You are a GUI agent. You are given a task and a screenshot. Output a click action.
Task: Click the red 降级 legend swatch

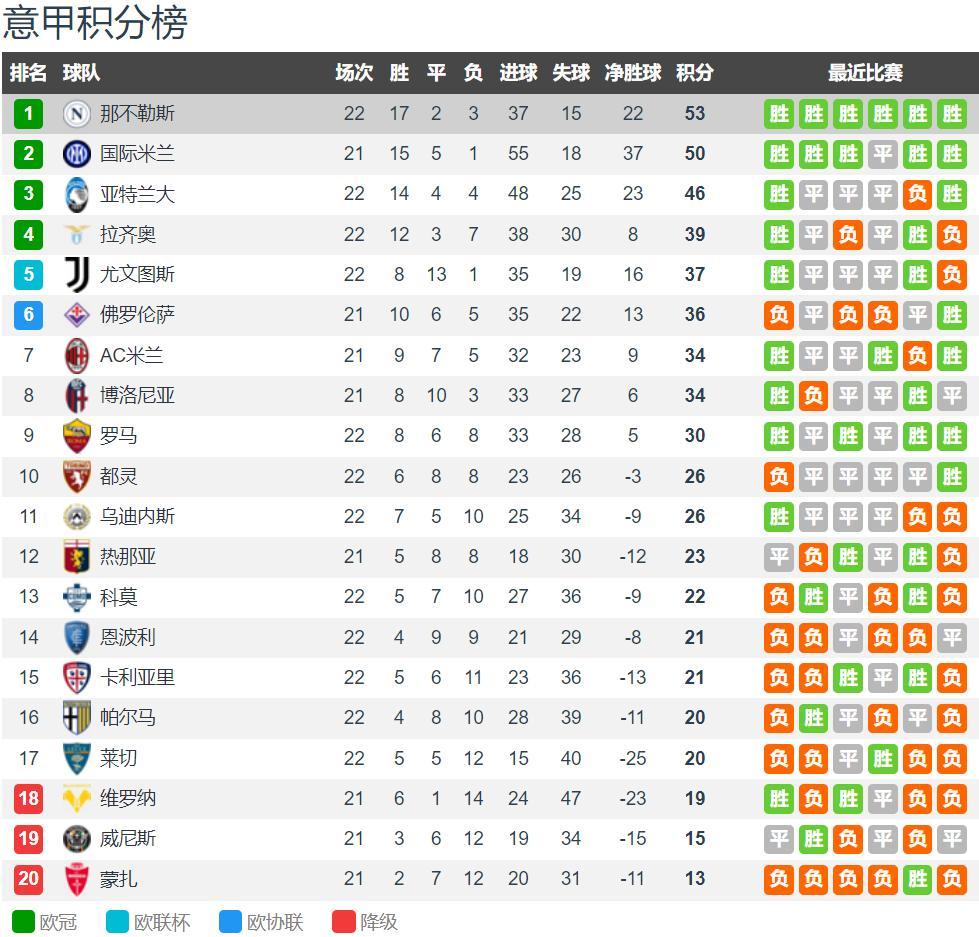click(344, 921)
